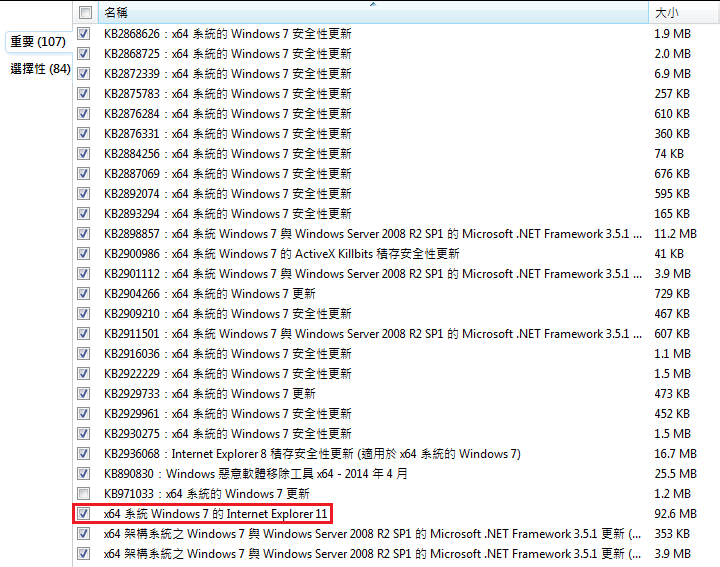Uncheck the KB2884256 update checkbox
The image size is (720, 567).
[x=84, y=153]
